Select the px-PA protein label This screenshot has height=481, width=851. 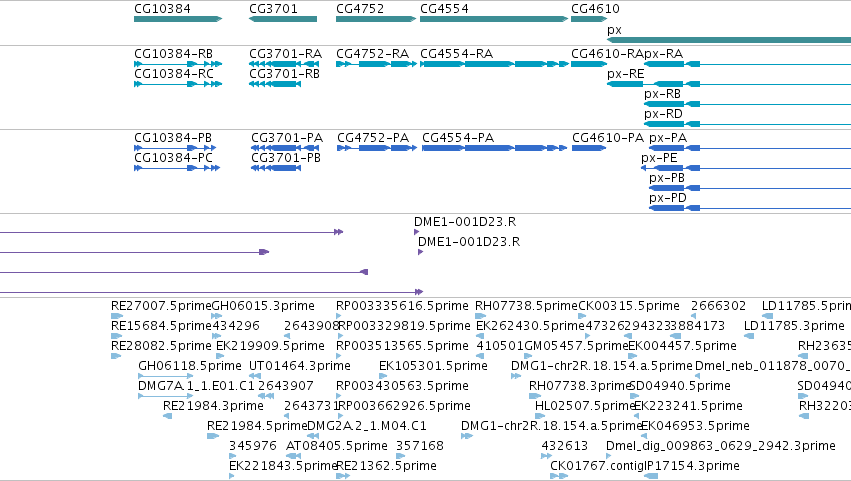(x=668, y=138)
